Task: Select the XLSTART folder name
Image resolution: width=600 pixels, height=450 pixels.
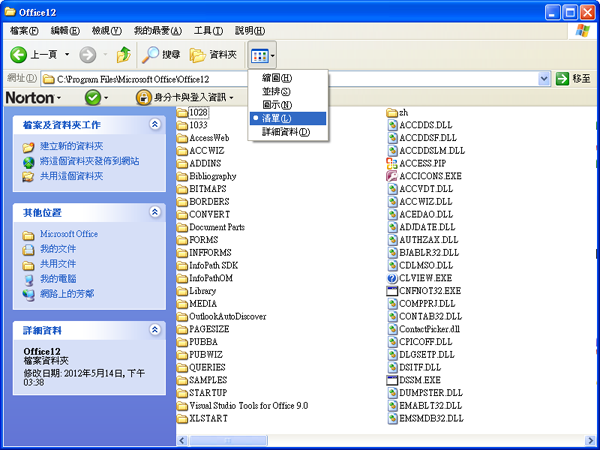Action: tap(208, 419)
